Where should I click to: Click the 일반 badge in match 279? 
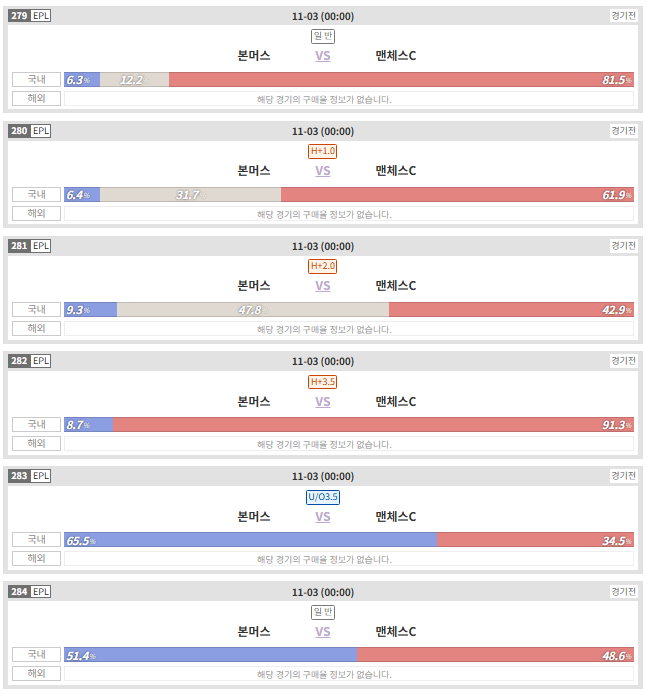coord(323,36)
